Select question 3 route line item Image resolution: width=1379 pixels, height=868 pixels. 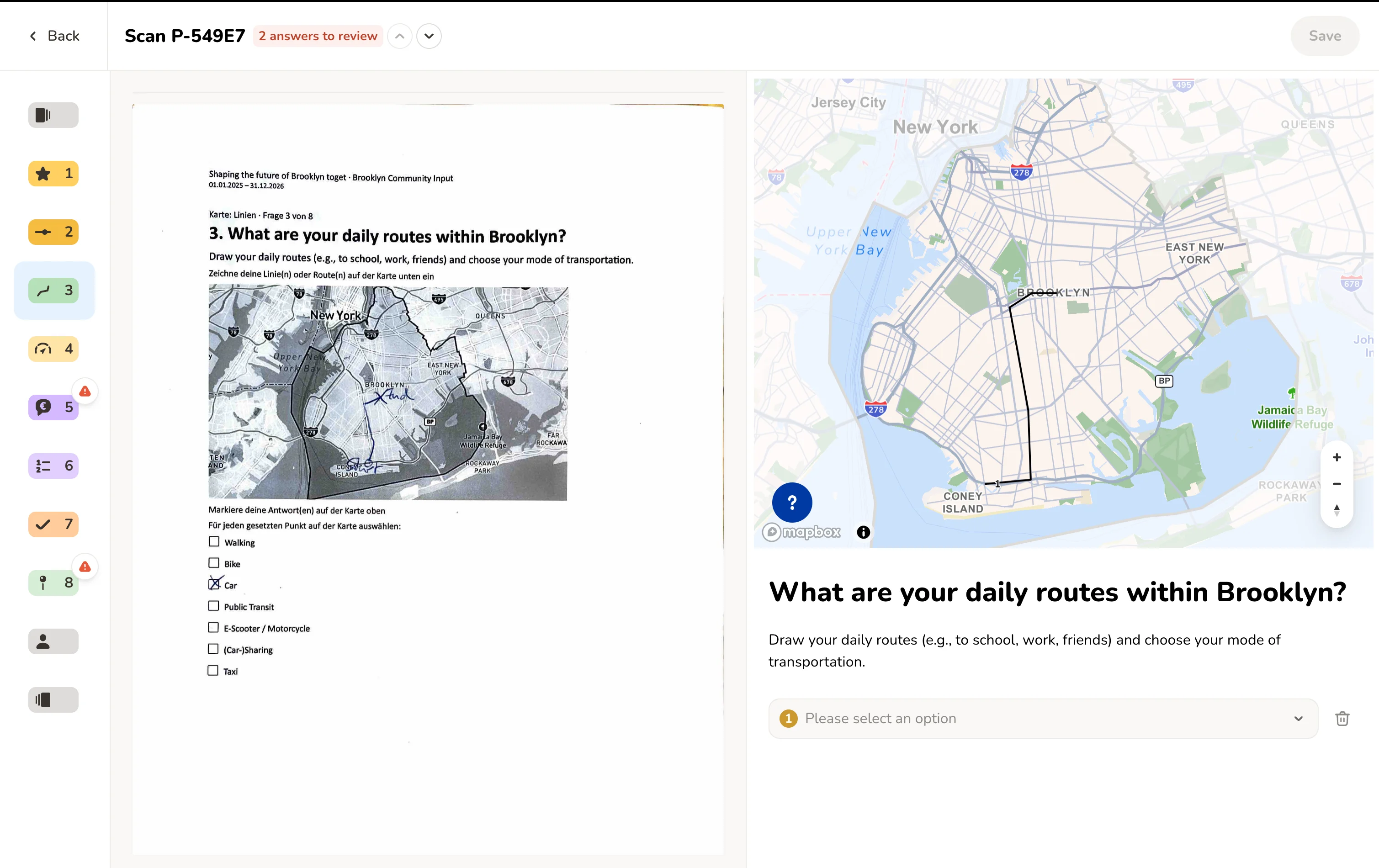coord(53,290)
